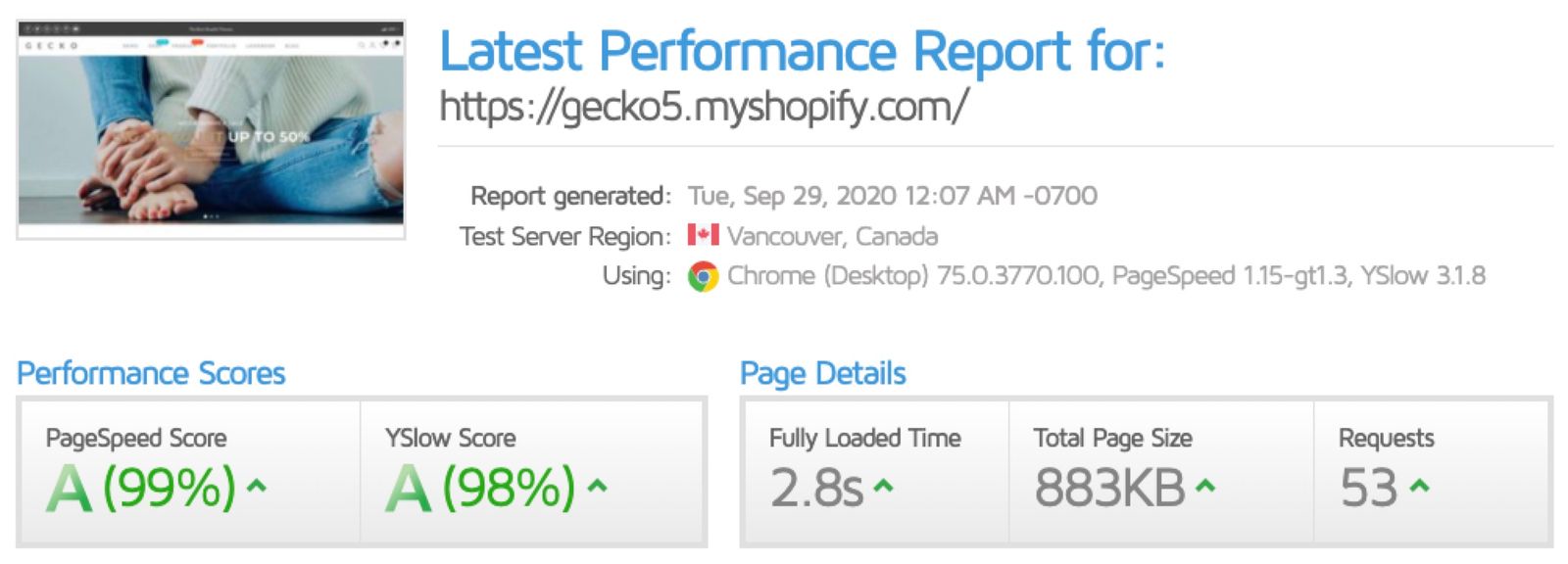Screen dimensions: 1568x564
Task: Click the Gecko site screenshot thumbnail
Action: click(x=211, y=129)
